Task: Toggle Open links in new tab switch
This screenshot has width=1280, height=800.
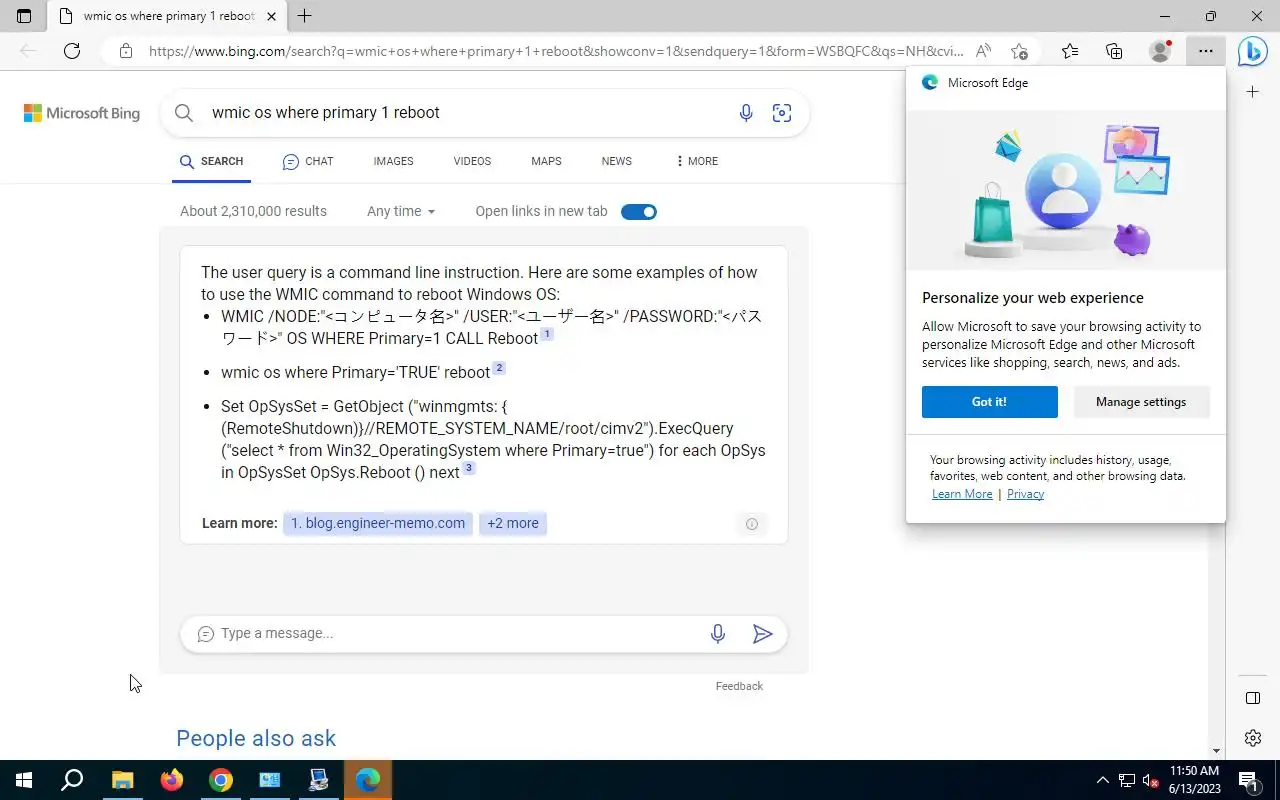Action: (x=639, y=212)
